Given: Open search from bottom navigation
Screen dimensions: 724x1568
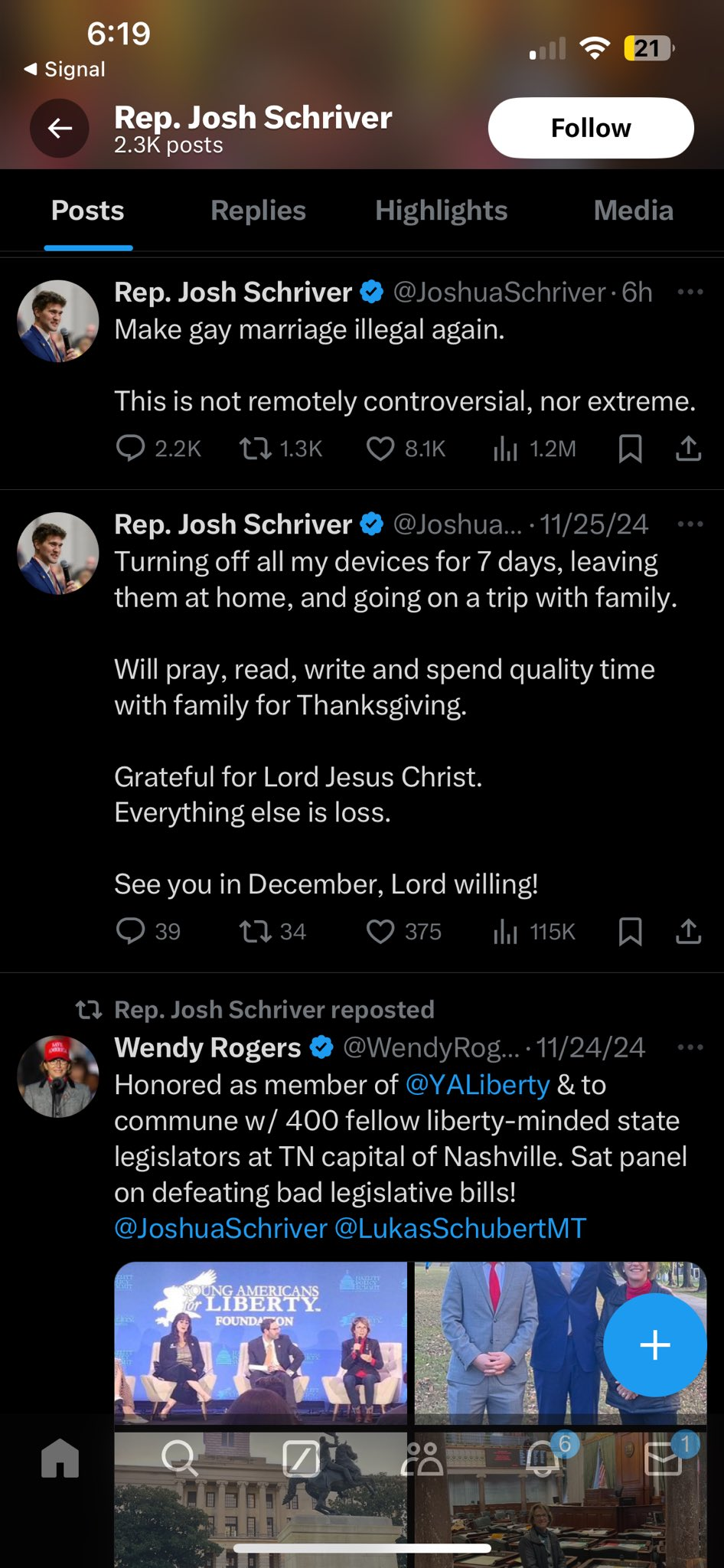Looking at the screenshot, I should pyautogui.click(x=180, y=1458).
